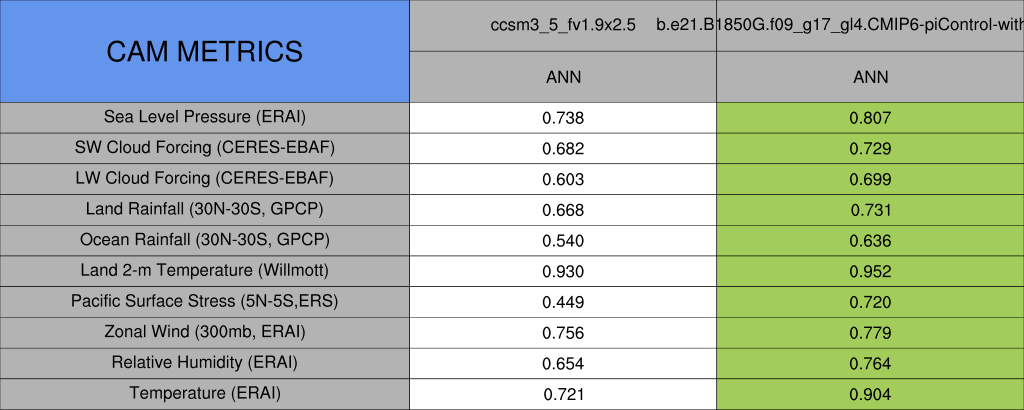Click the Temperature (ERAI) row label

[x=204, y=393]
